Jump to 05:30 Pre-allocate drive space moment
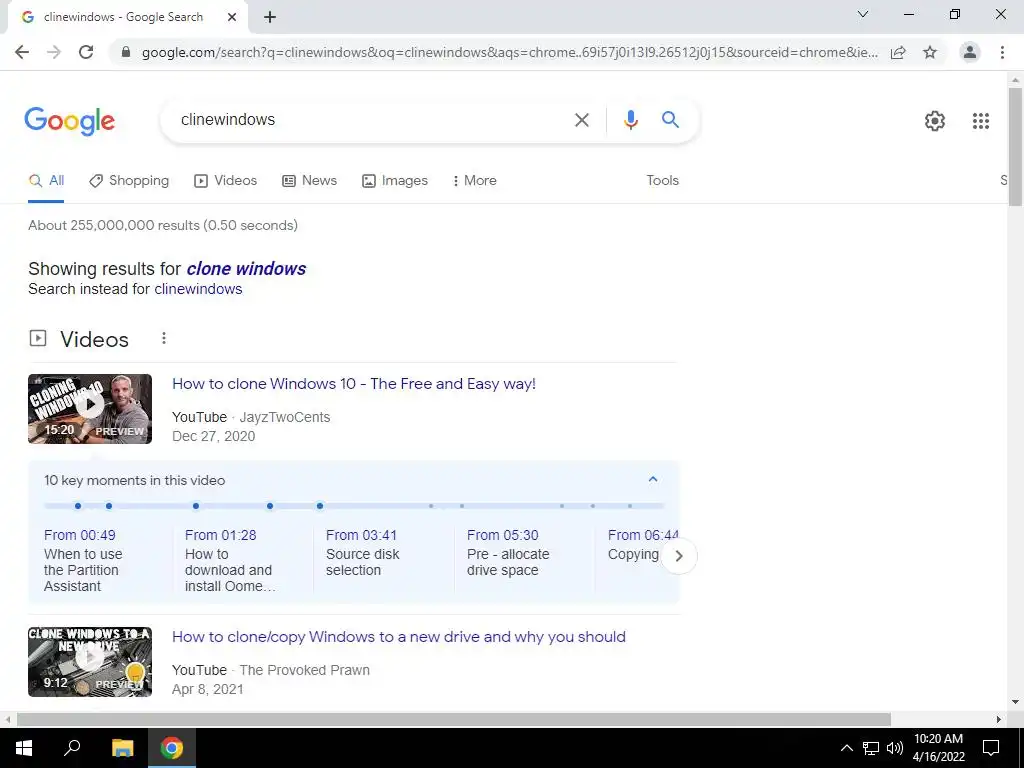The width and height of the screenshot is (1024, 768). click(508, 553)
